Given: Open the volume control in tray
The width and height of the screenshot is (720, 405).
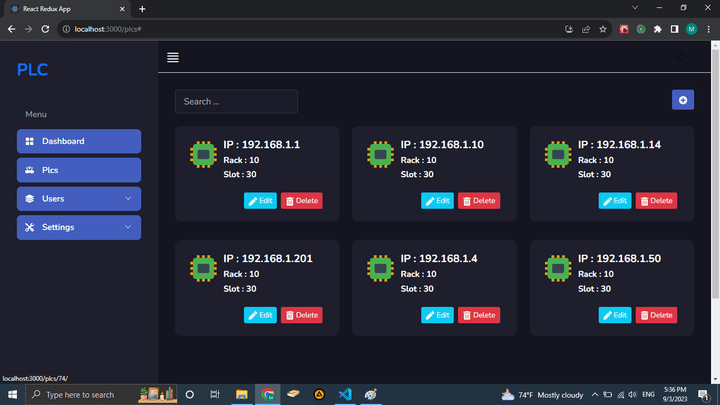Looking at the screenshot, I should pyautogui.click(x=633, y=394).
